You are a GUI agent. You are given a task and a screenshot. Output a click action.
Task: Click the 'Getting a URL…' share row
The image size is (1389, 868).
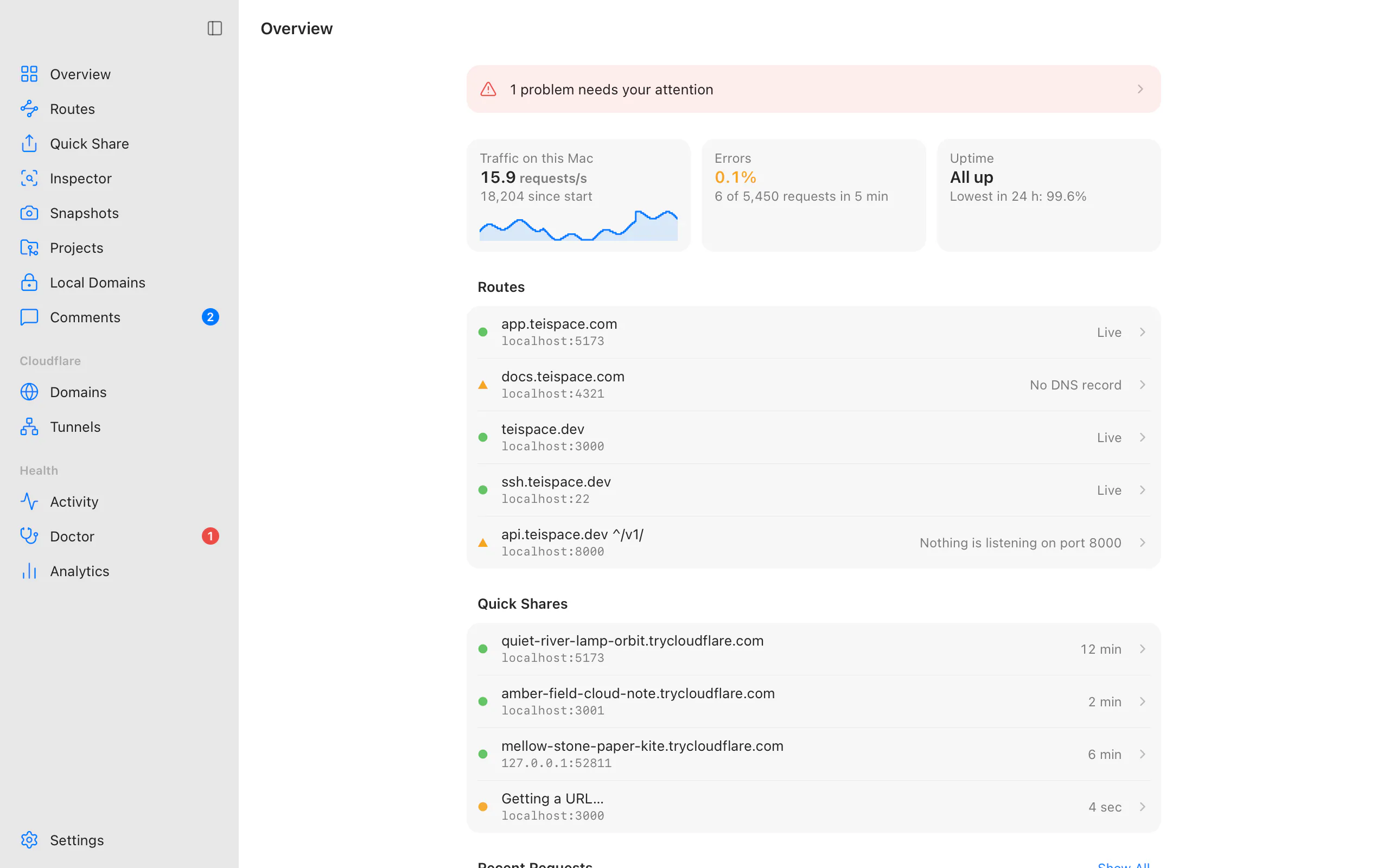pyautogui.click(x=813, y=807)
